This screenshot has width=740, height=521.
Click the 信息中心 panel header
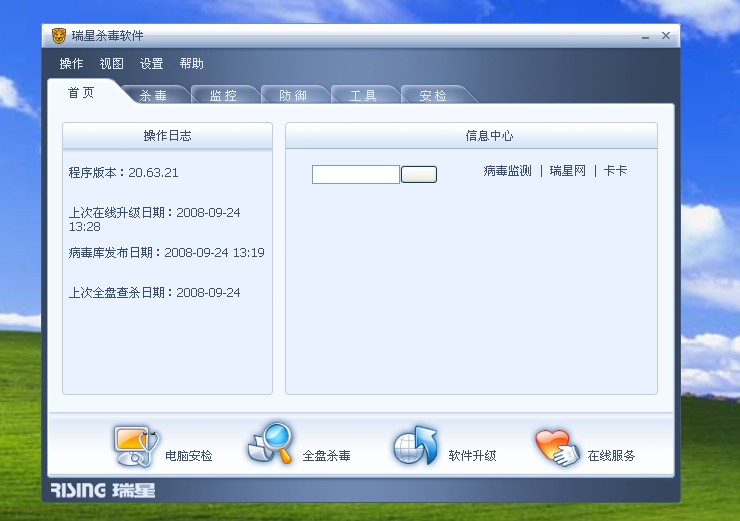(x=471, y=136)
